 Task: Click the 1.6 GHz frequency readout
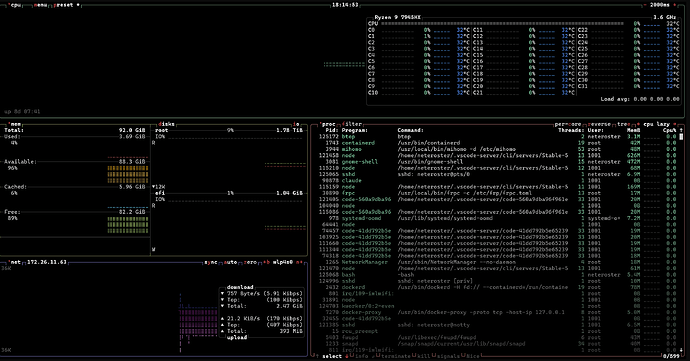[664, 17]
